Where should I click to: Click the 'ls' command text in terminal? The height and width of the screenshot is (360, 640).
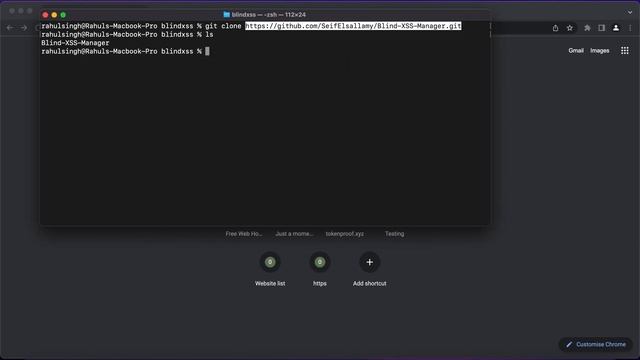tap(209, 35)
